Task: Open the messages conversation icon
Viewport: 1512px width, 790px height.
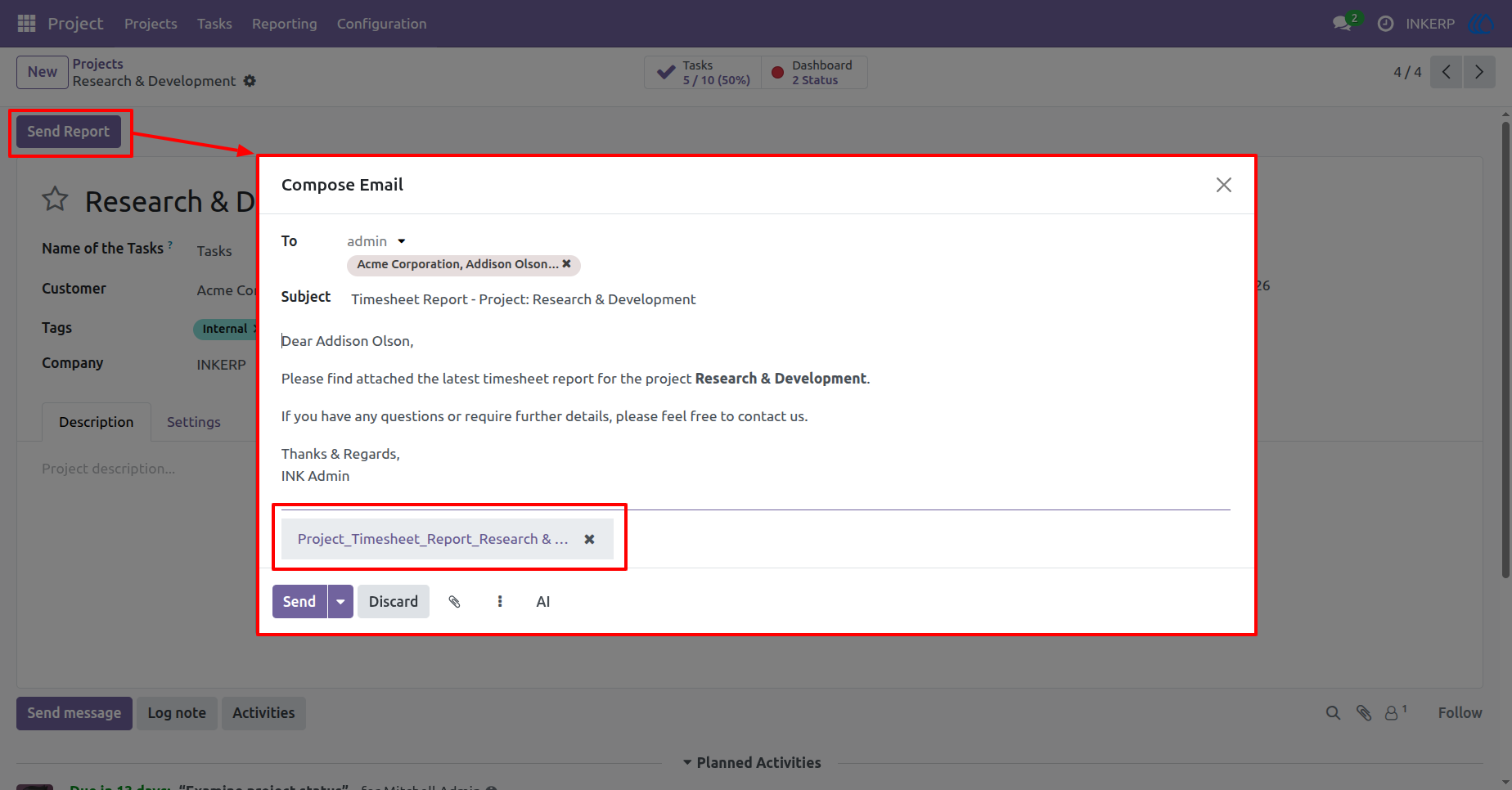Action: click(1342, 24)
